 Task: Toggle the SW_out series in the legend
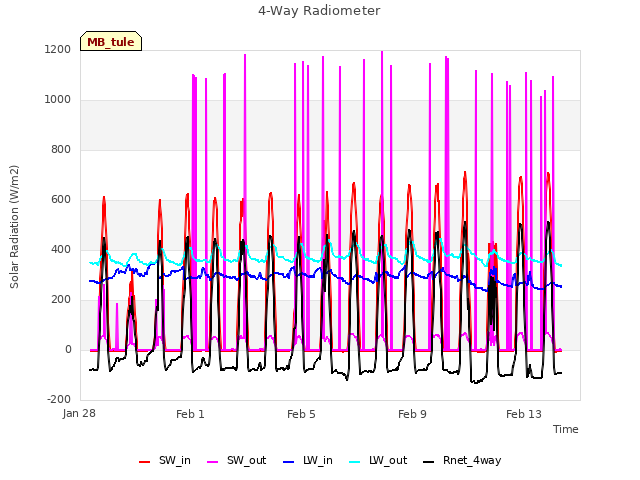tap(237, 460)
